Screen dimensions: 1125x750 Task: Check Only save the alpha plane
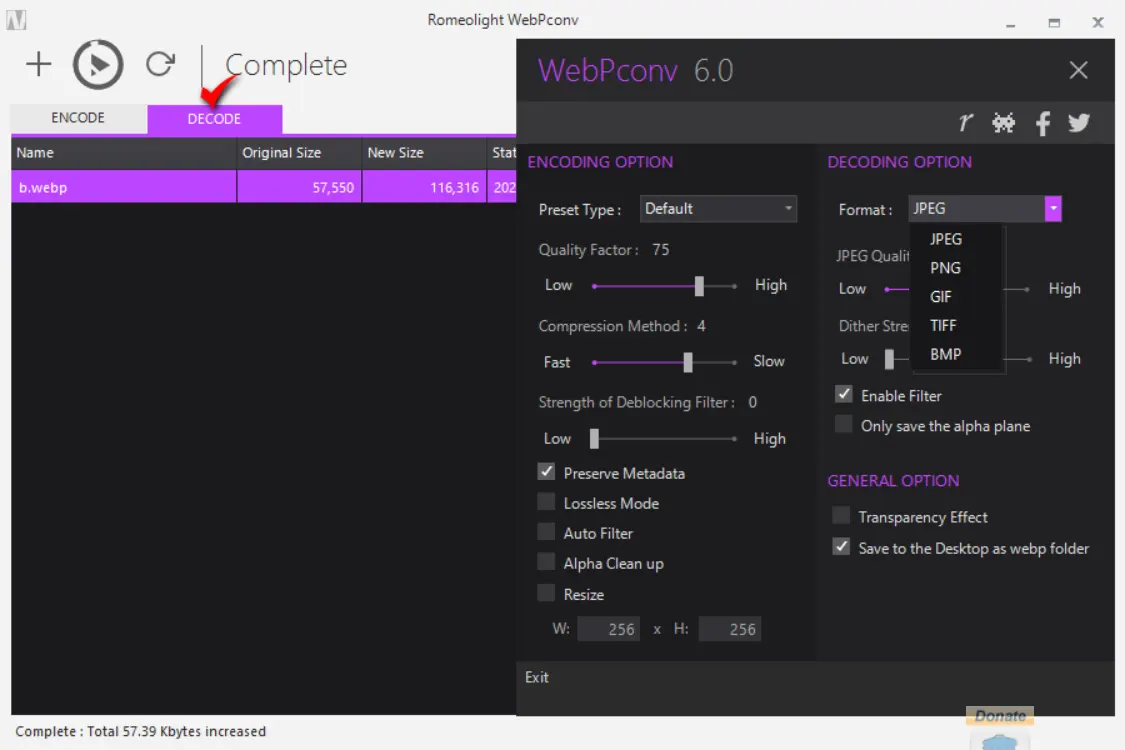844,425
